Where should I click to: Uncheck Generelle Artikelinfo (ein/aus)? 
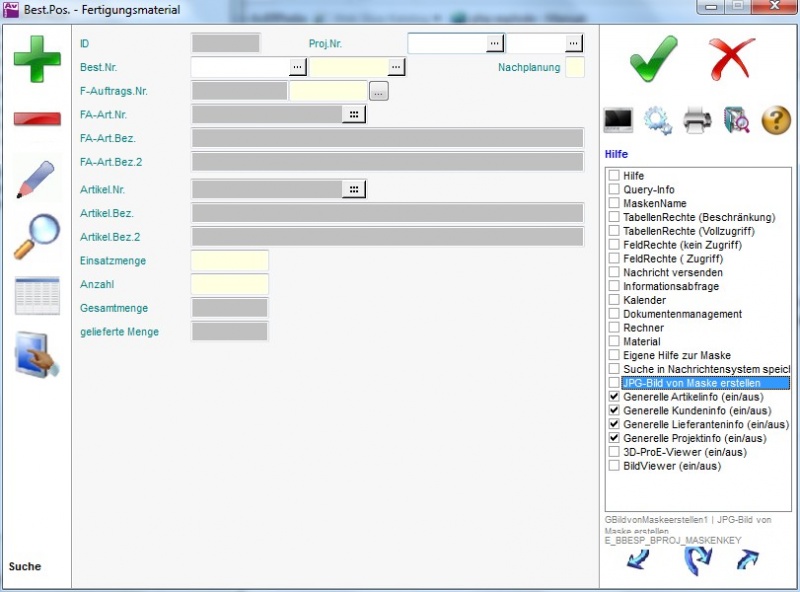[614, 397]
